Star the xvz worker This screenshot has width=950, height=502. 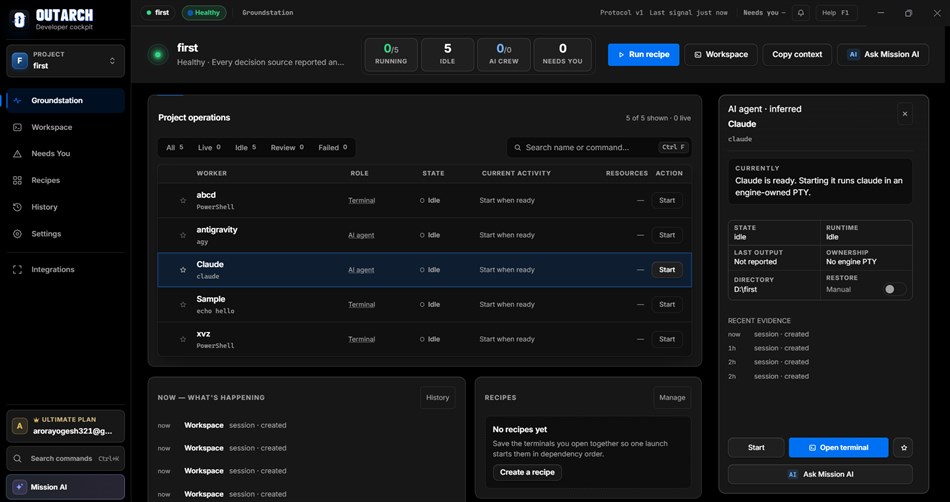pyautogui.click(x=183, y=340)
